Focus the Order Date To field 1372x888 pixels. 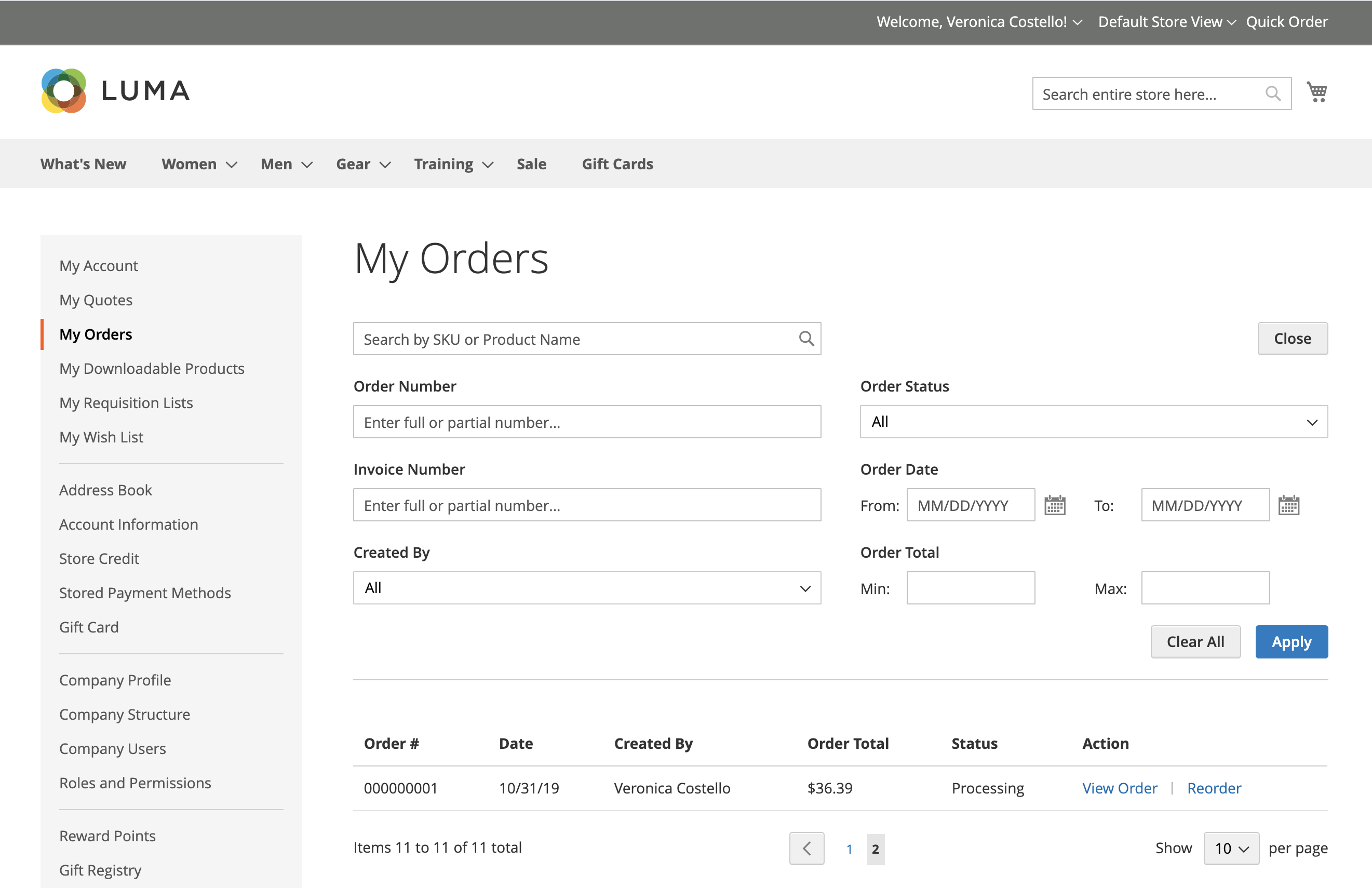(1205, 505)
